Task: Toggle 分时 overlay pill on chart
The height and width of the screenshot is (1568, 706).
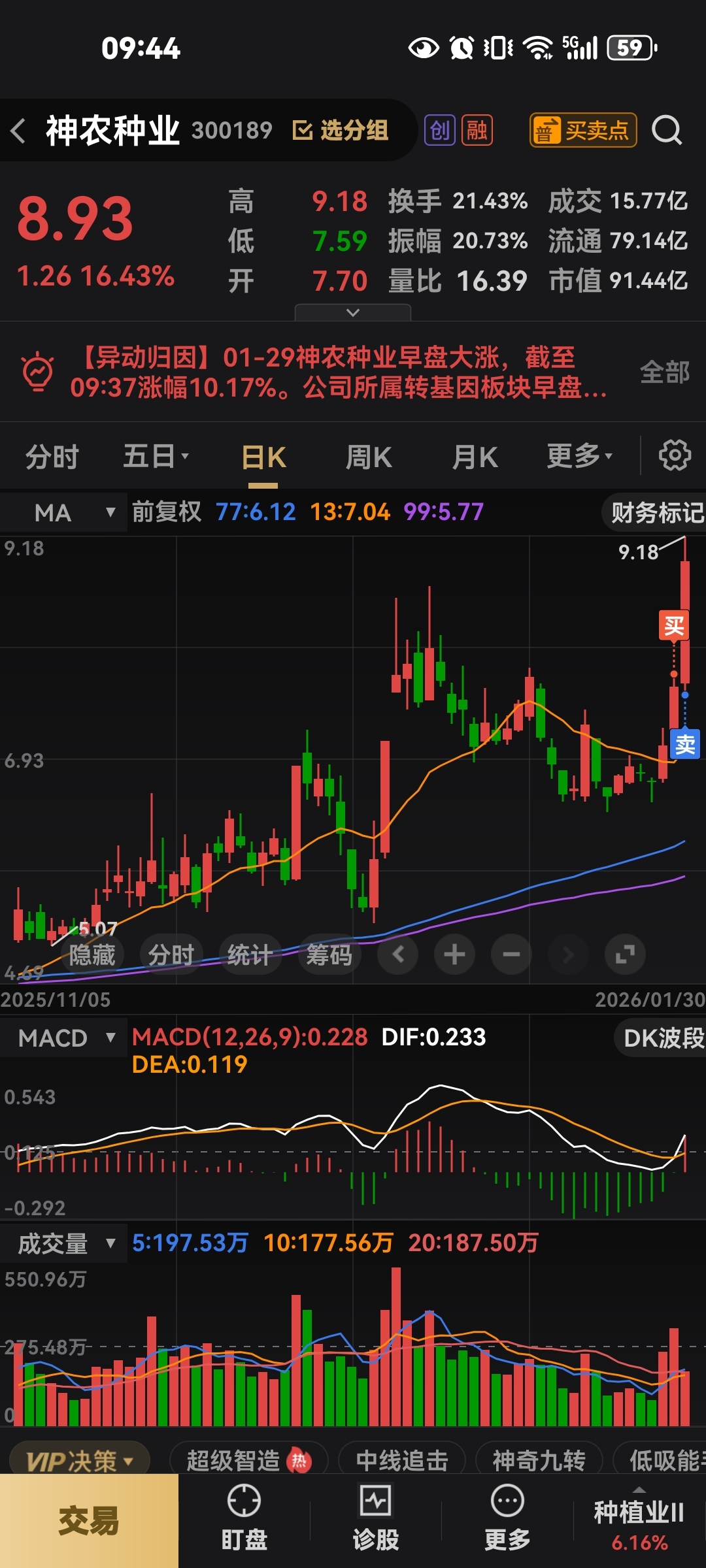Action: pyautogui.click(x=171, y=955)
